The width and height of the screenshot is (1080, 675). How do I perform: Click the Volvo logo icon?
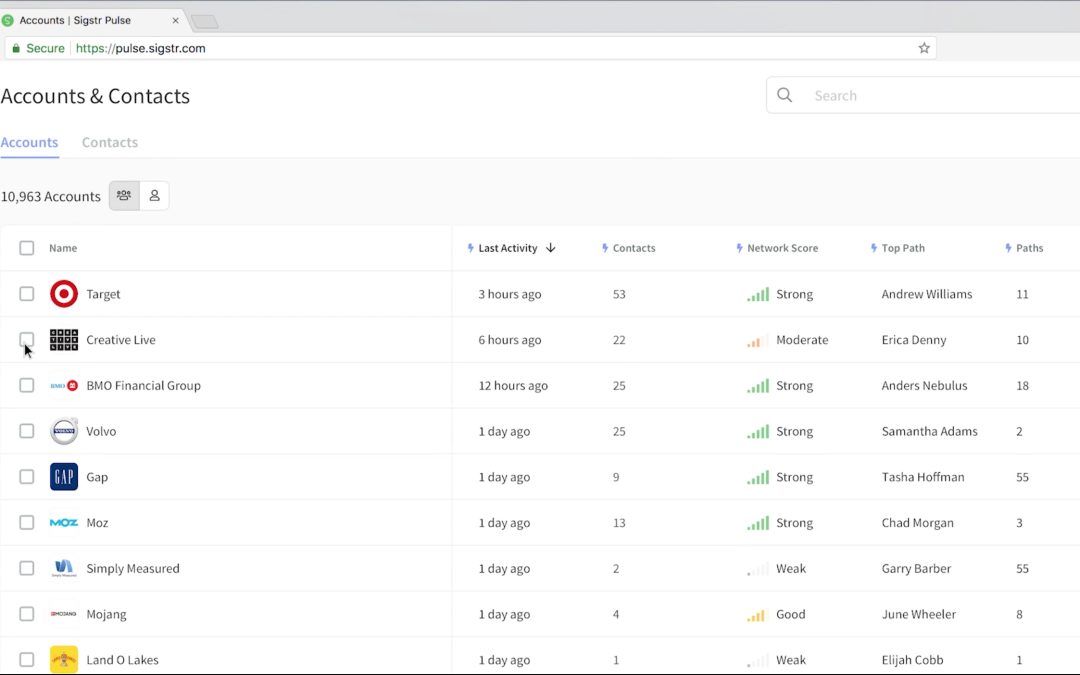(x=64, y=431)
